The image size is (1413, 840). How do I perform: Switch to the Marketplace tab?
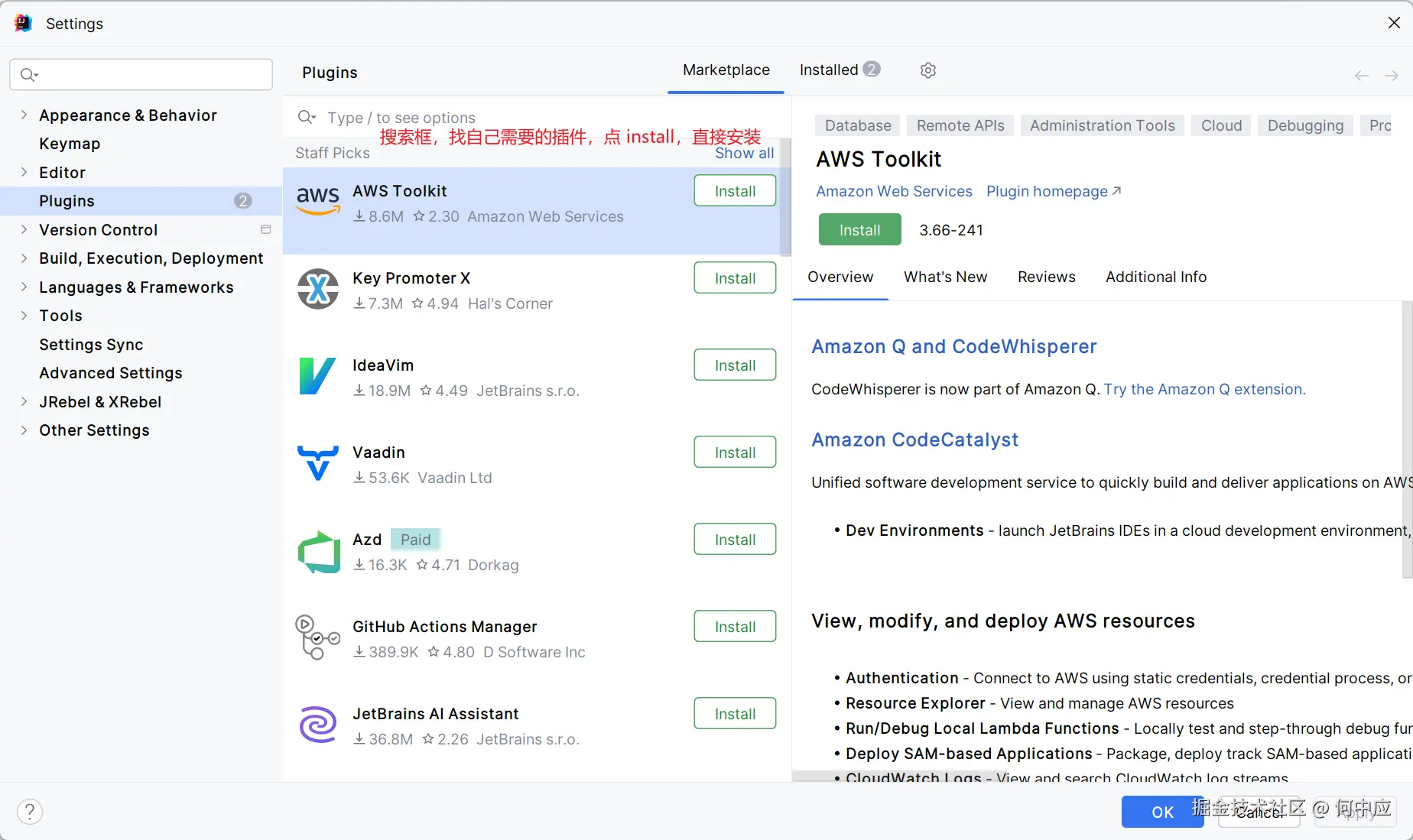point(726,70)
